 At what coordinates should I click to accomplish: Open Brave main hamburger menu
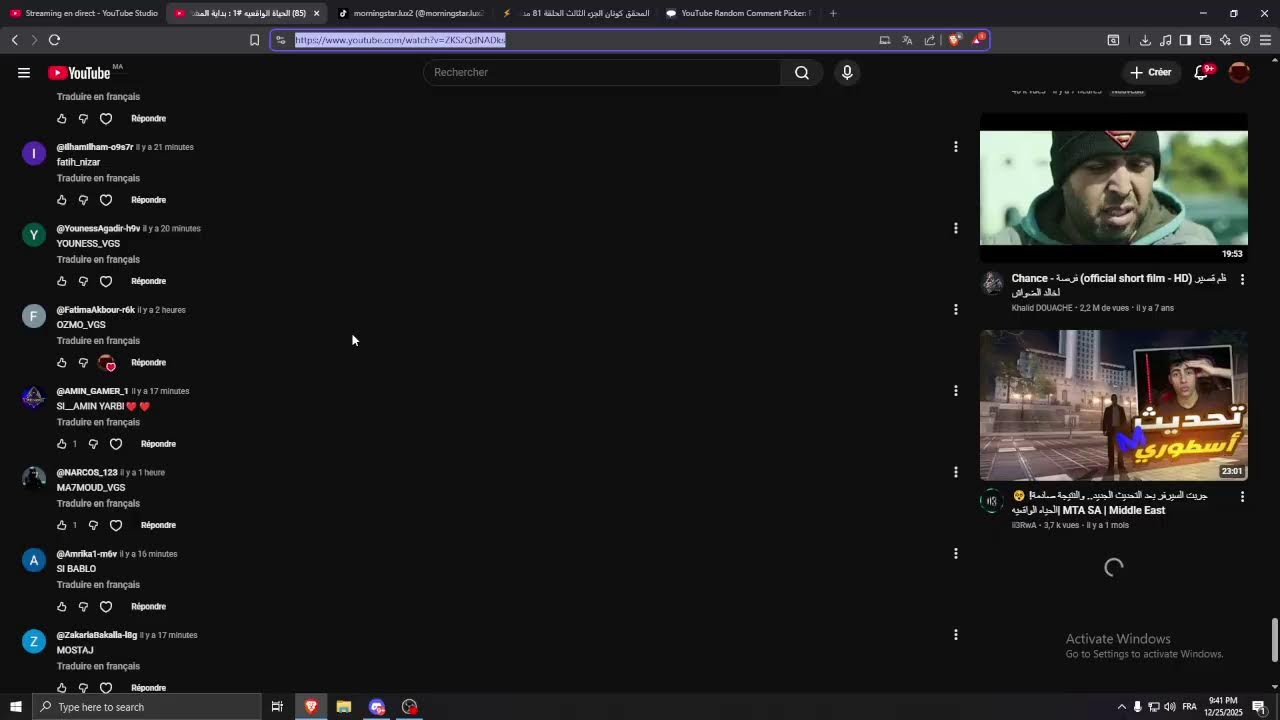click(x=1265, y=40)
